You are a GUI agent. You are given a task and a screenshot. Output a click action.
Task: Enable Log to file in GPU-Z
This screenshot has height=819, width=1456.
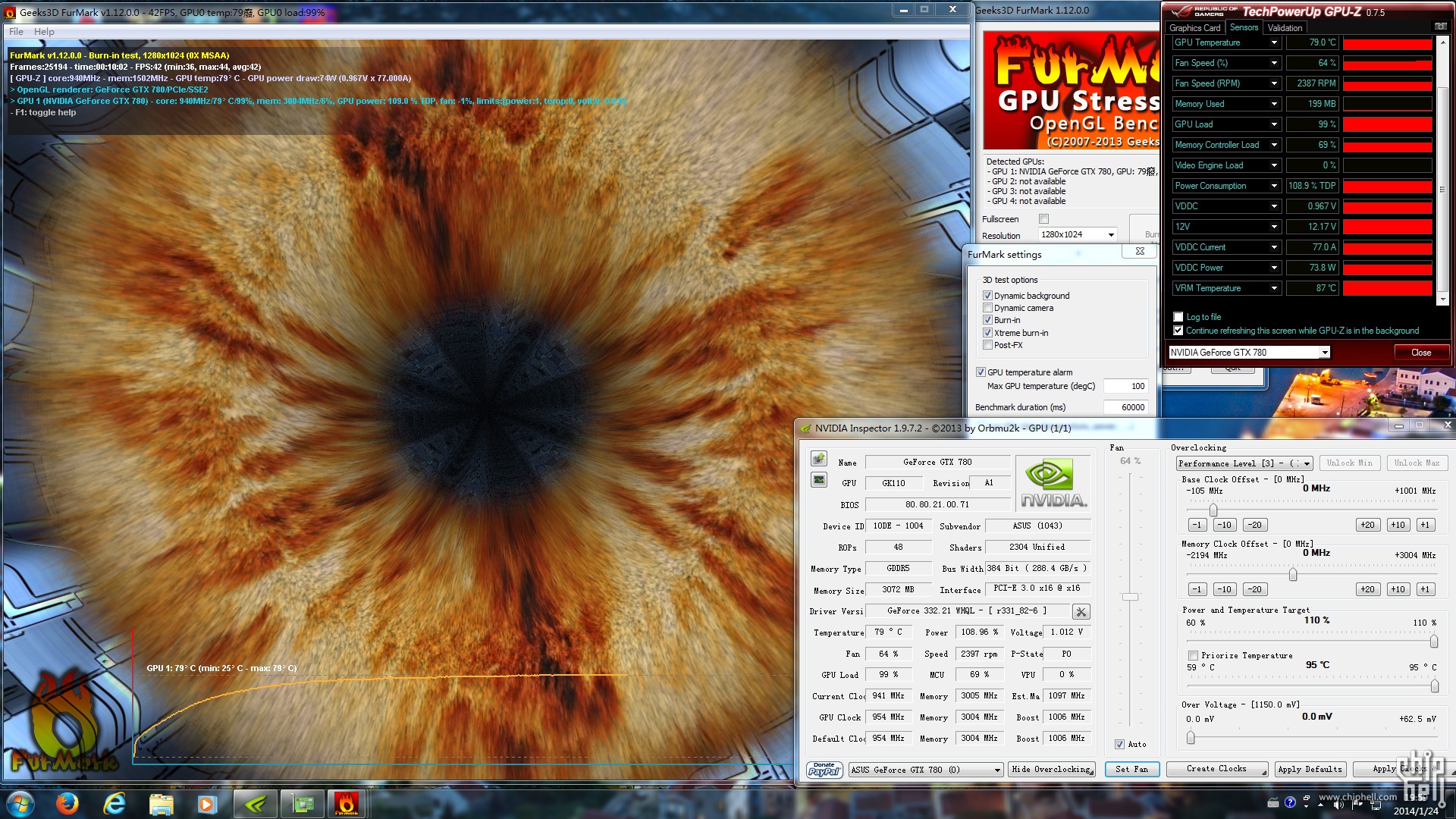coord(1178,317)
